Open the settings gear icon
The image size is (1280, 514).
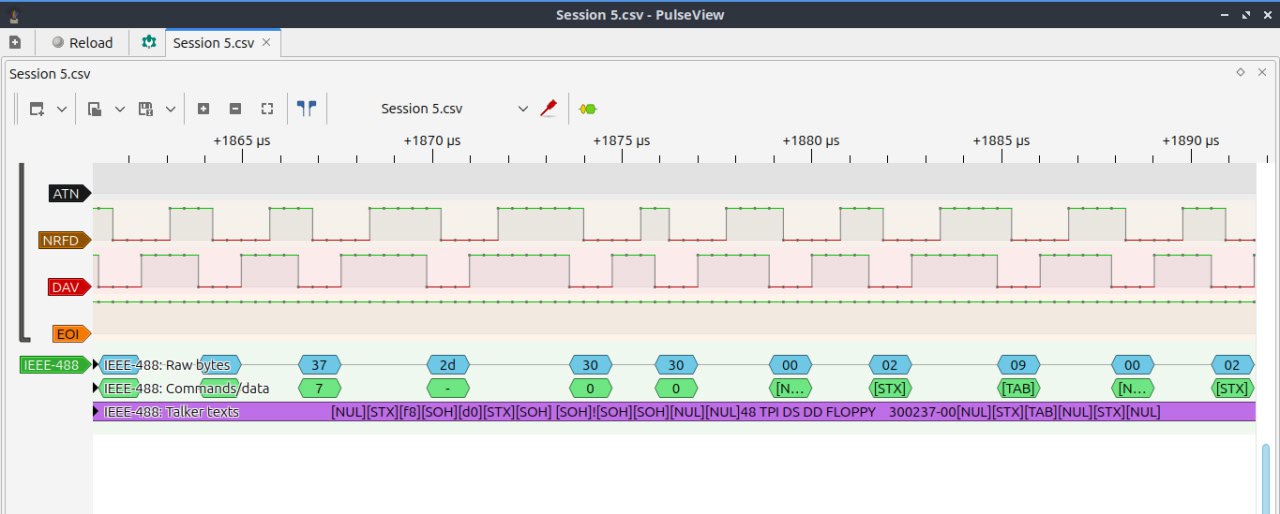coord(149,43)
